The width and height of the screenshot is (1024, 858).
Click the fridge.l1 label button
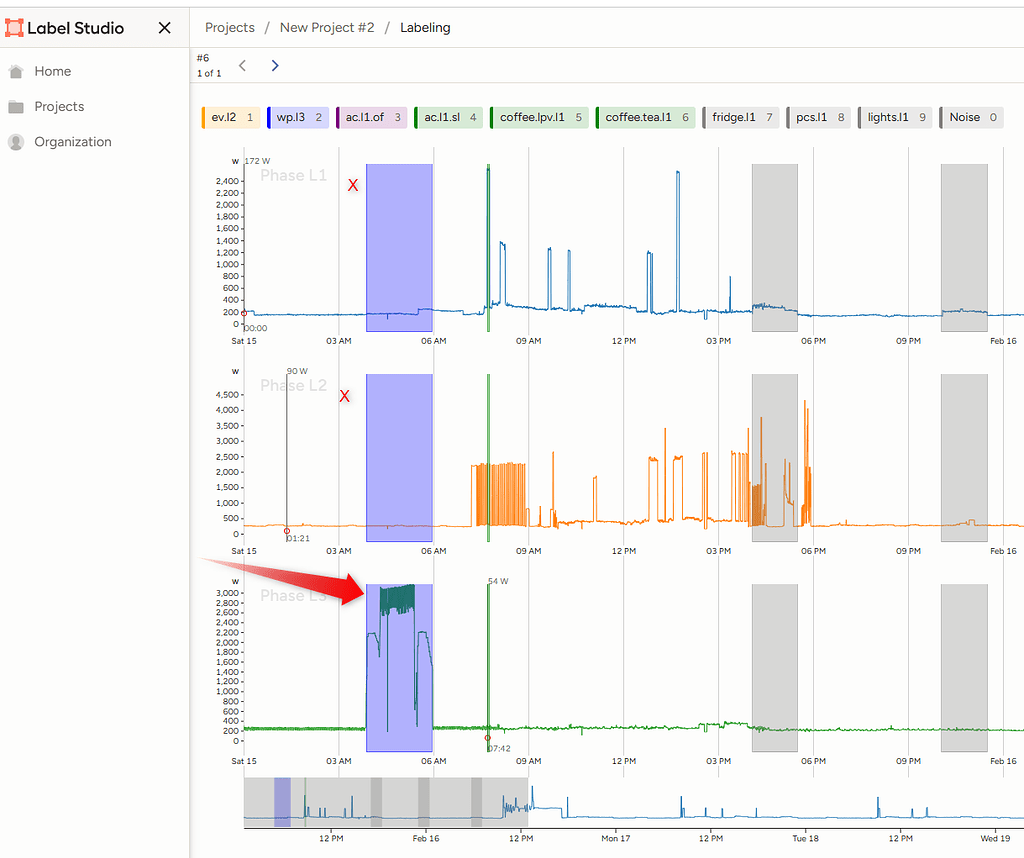[x=741, y=117]
